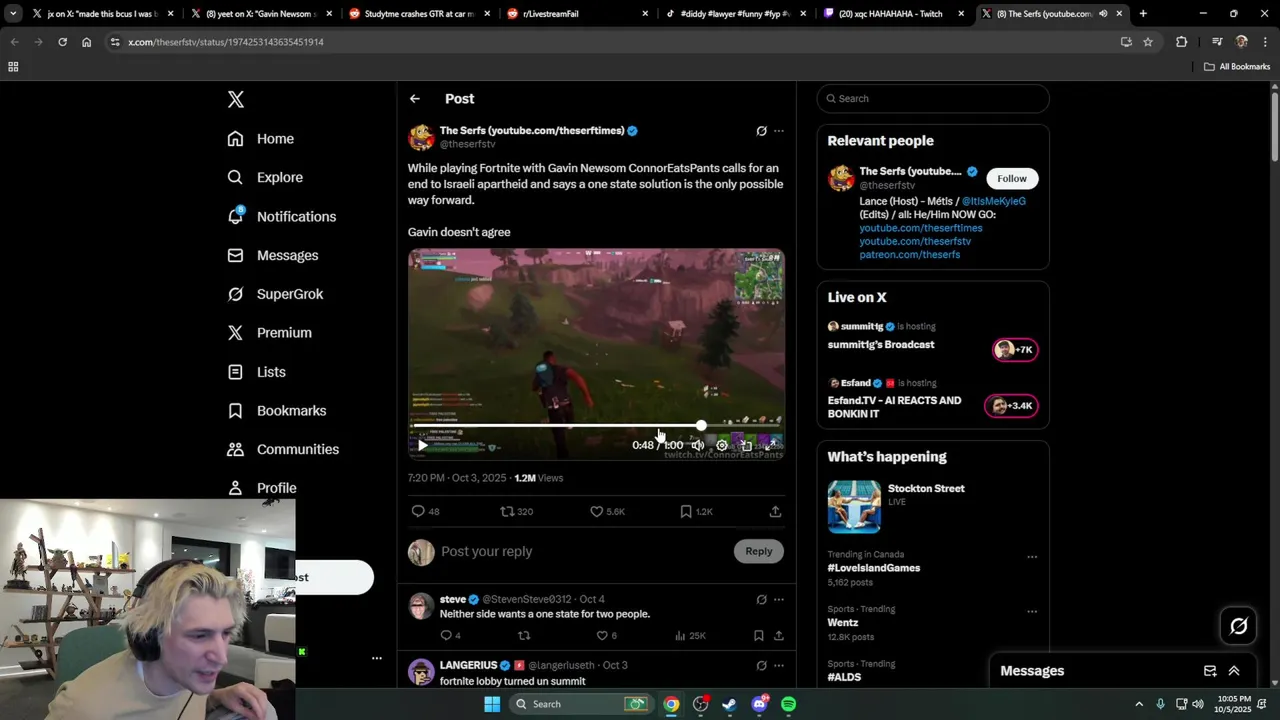Follow The Serfs account
Screen dimensions: 1280x720
pos(1011,178)
